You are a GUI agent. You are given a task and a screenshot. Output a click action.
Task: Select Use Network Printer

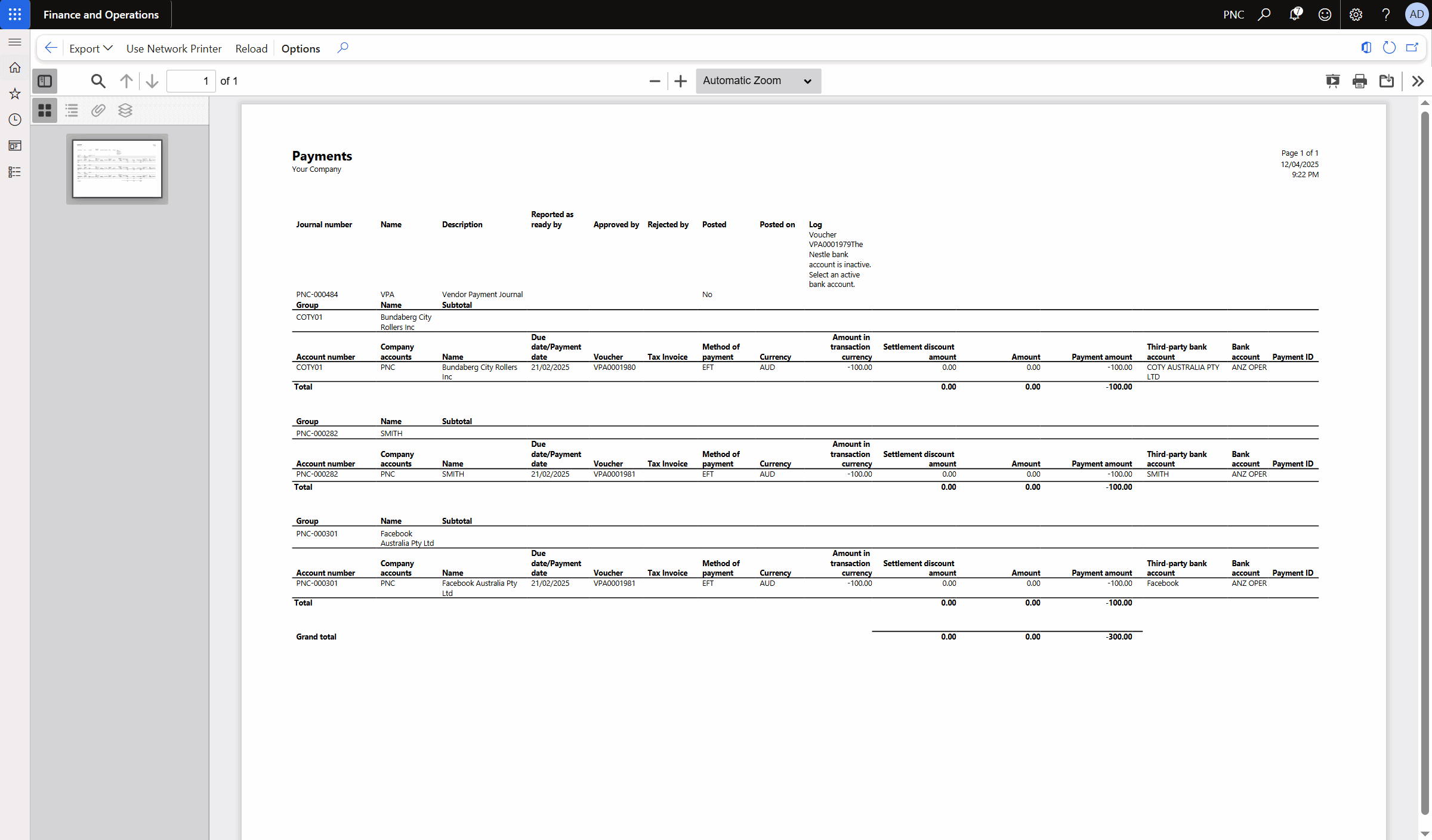coord(174,48)
